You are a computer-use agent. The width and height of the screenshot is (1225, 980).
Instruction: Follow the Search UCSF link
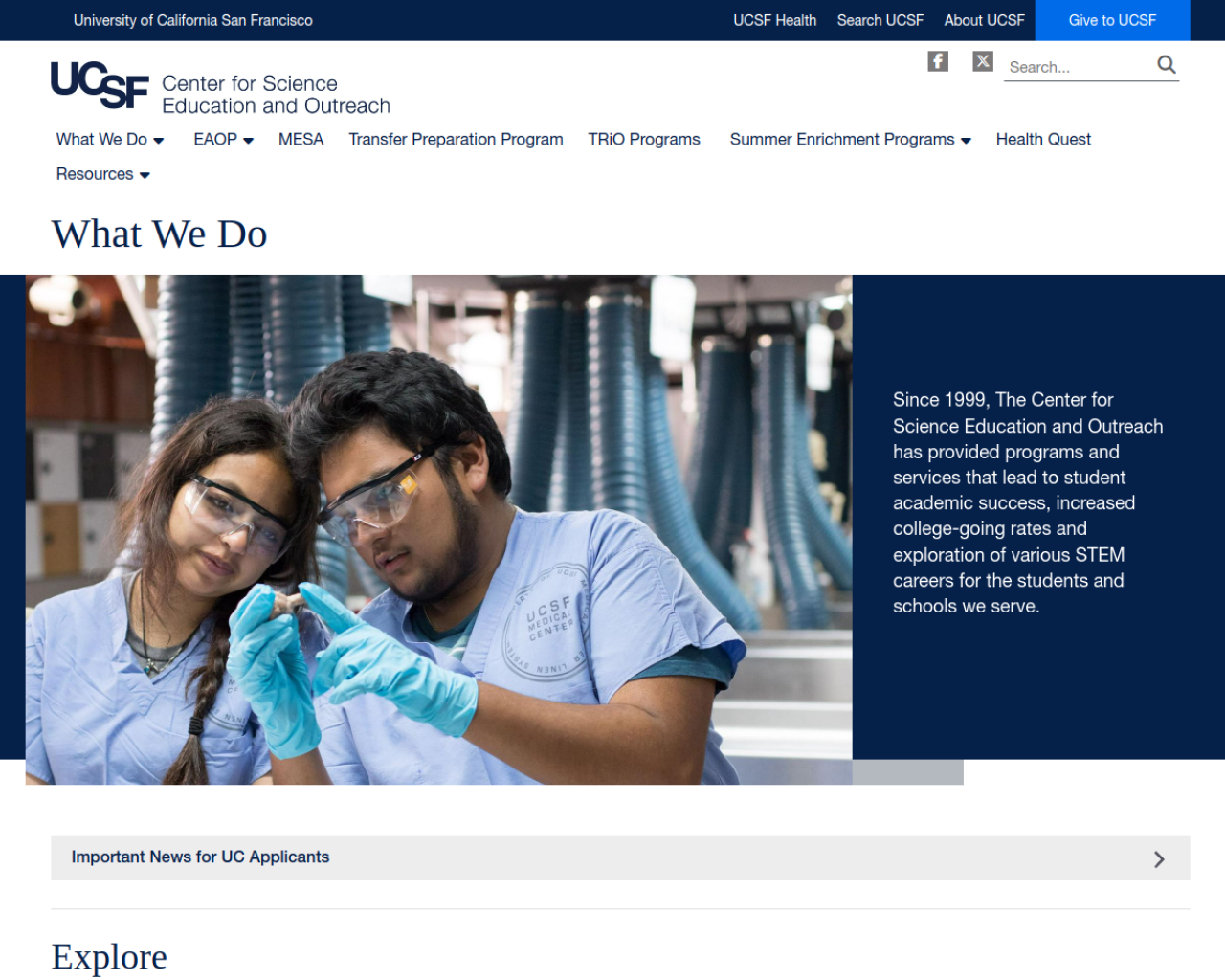tap(880, 20)
